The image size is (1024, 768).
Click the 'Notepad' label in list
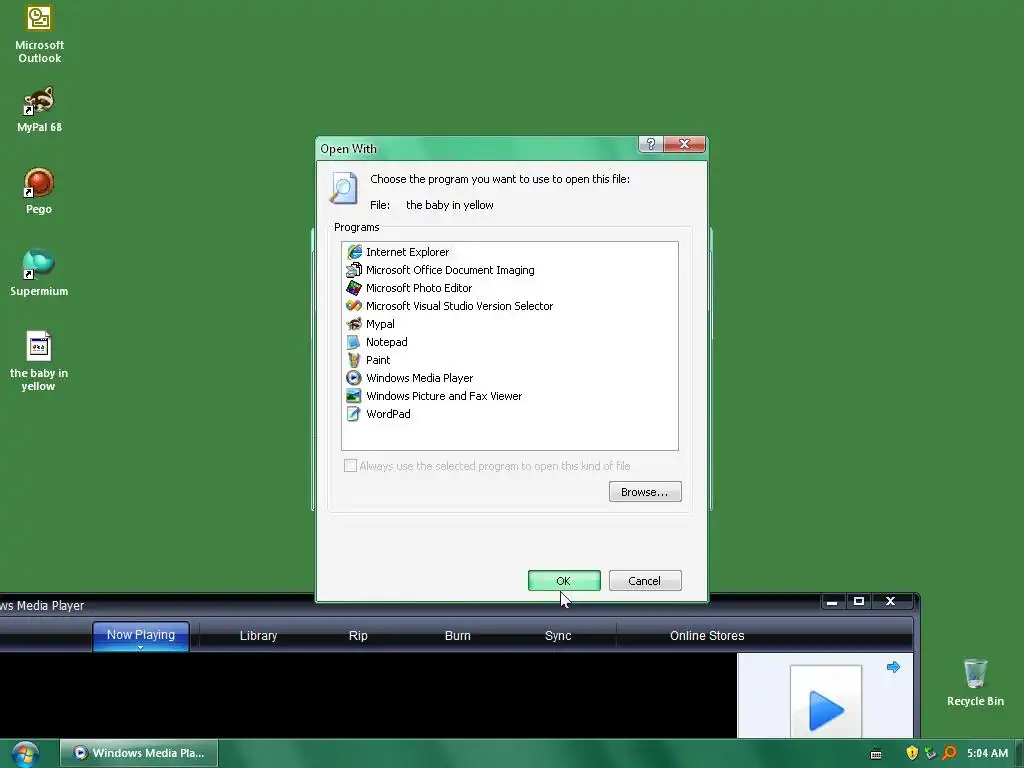(387, 342)
